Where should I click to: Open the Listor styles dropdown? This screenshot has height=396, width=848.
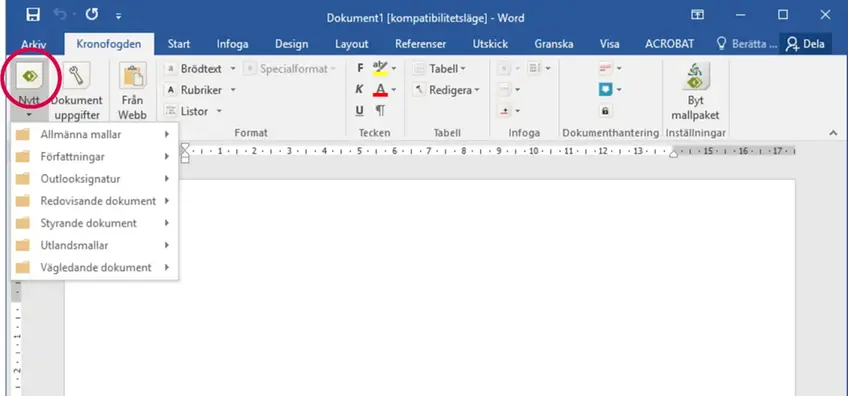coord(220,111)
